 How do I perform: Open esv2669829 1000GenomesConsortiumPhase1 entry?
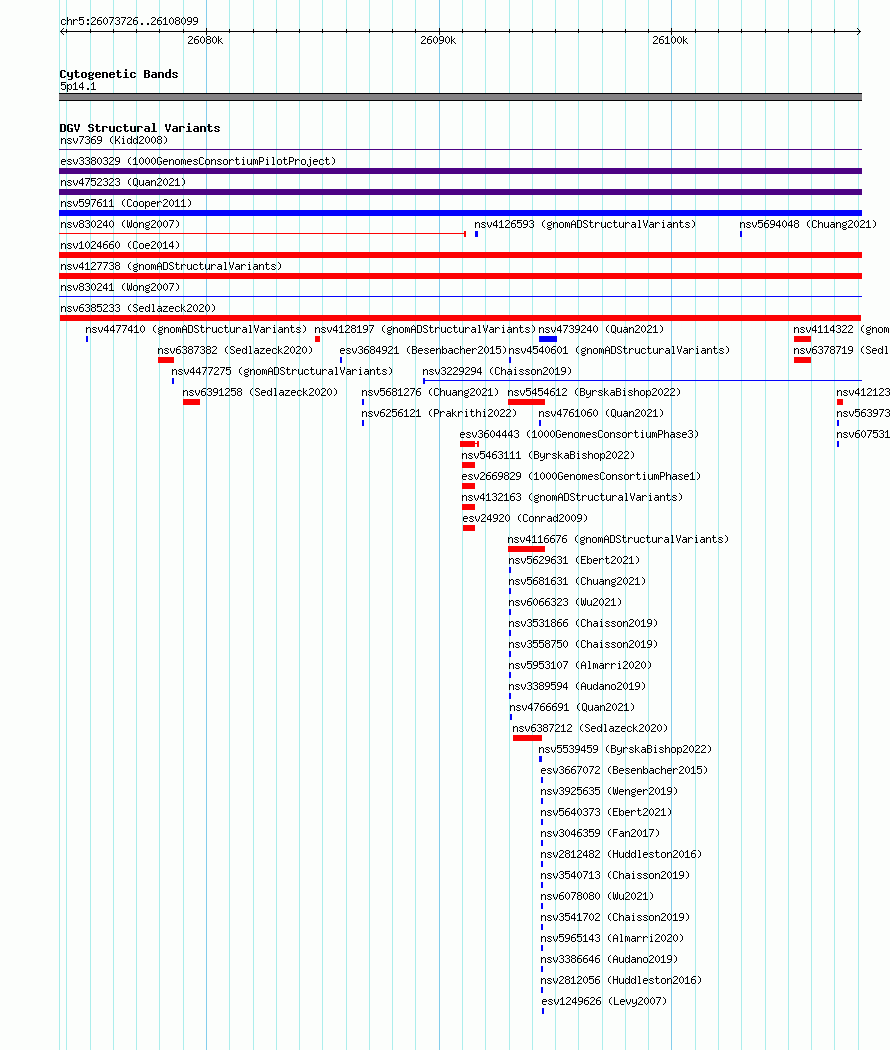click(x=581, y=477)
